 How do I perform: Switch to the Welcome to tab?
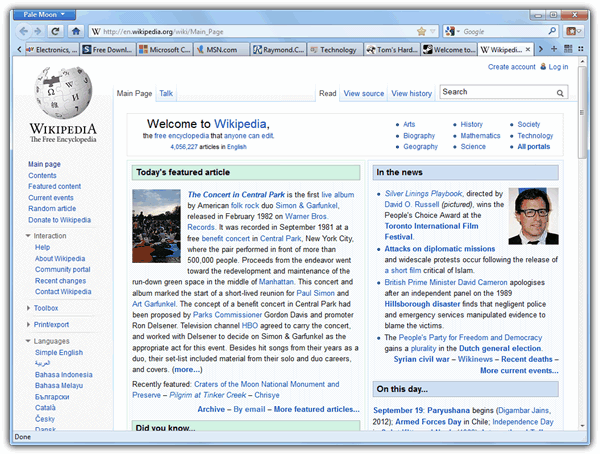coord(449,50)
